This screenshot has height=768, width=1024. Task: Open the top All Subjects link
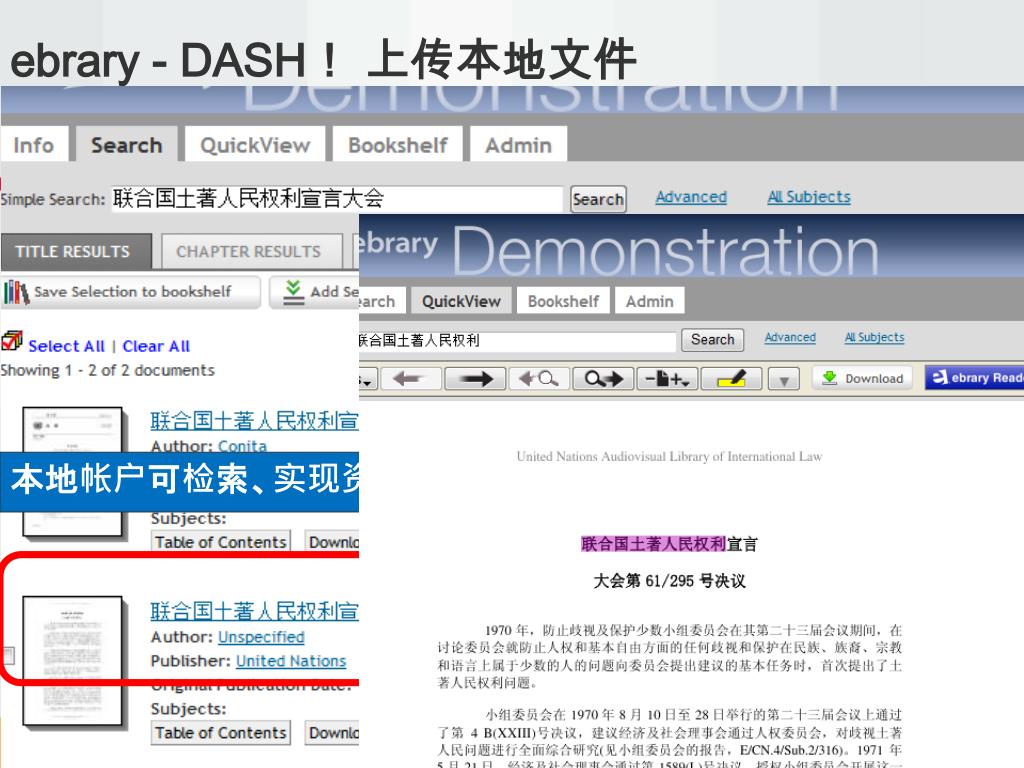(x=809, y=197)
